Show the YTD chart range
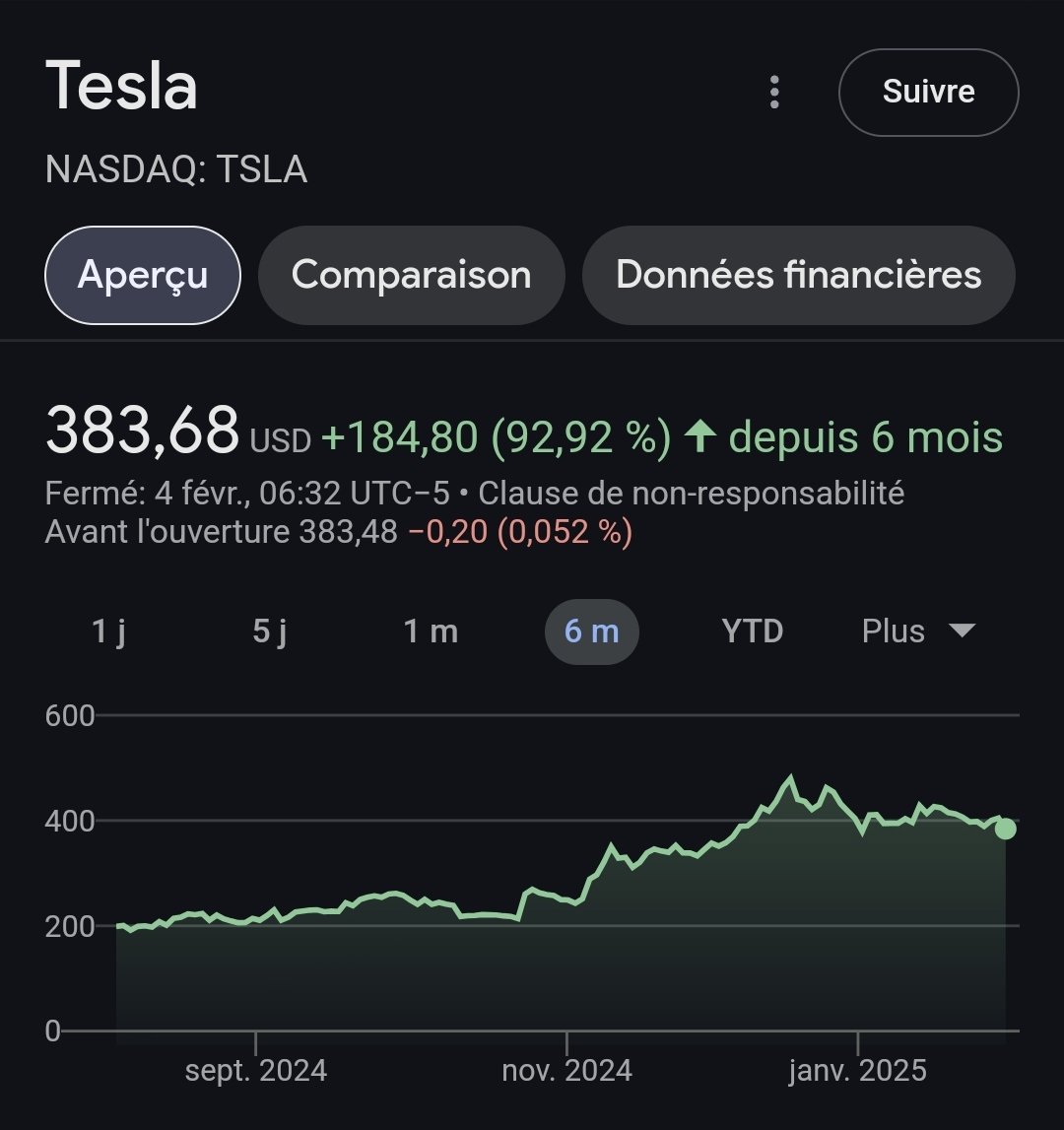The height and width of the screenshot is (1130, 1064). click(x=753, y=631)
